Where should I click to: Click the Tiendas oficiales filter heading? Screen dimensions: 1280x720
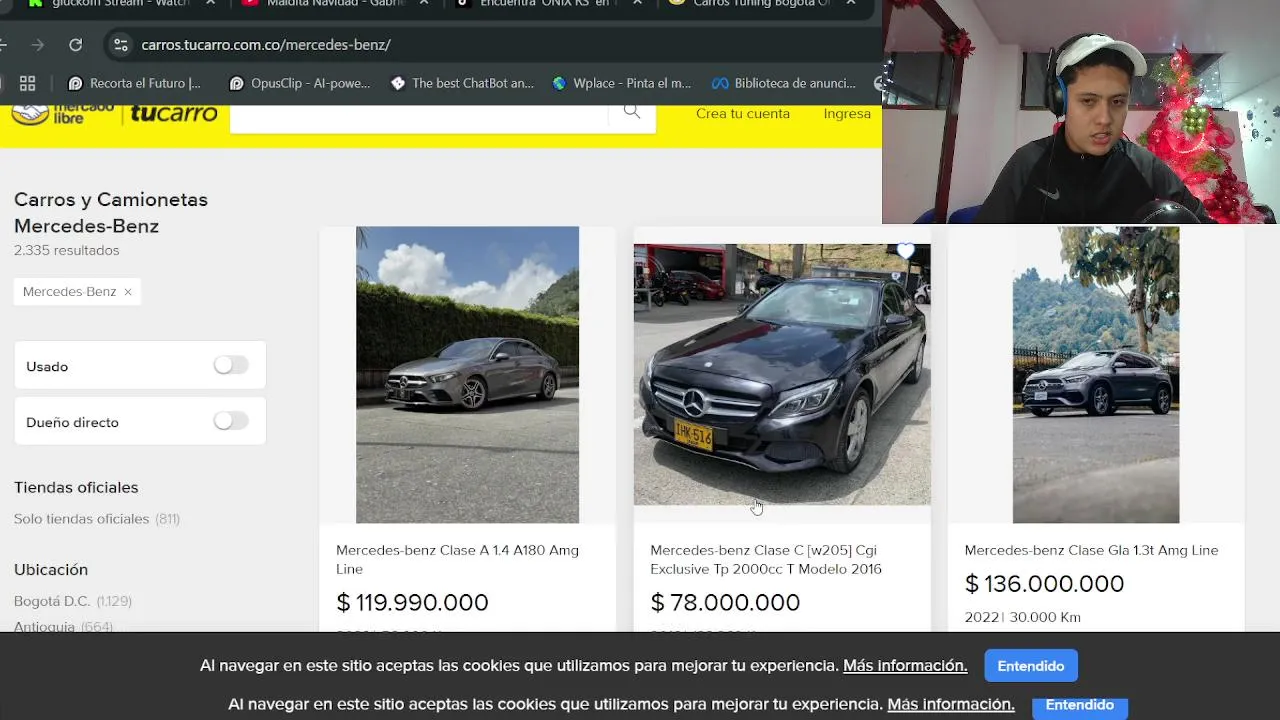pyautogui.click(x=76, y=487)
